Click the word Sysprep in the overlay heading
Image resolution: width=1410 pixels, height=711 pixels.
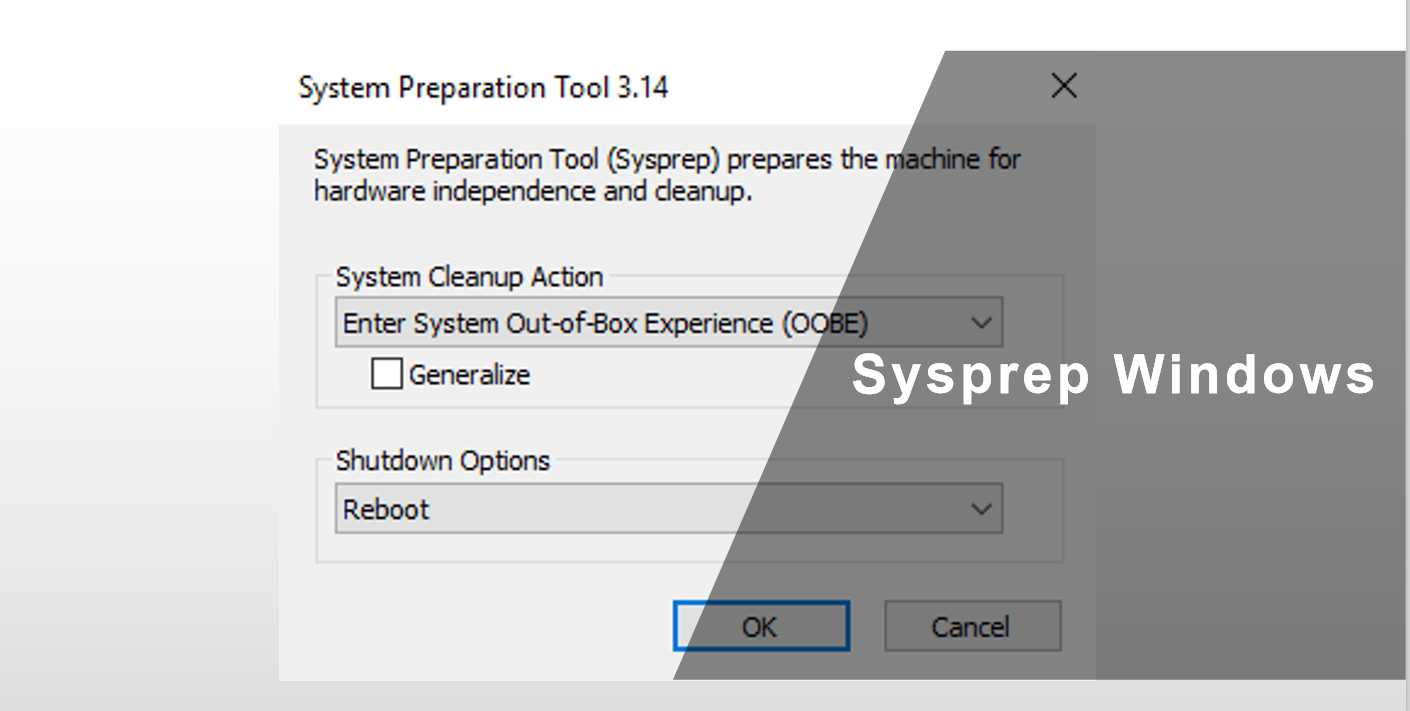pyautogui.click(x=970, y=376)
